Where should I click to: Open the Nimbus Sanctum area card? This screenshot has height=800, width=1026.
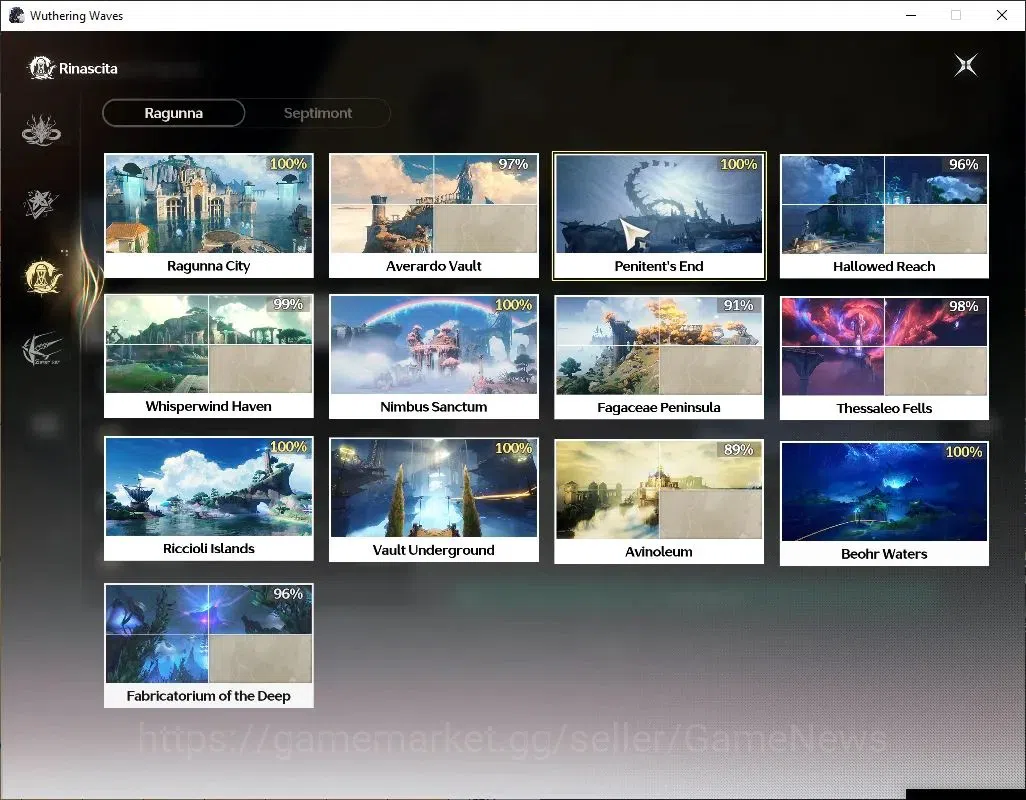[x=434, y=357]
